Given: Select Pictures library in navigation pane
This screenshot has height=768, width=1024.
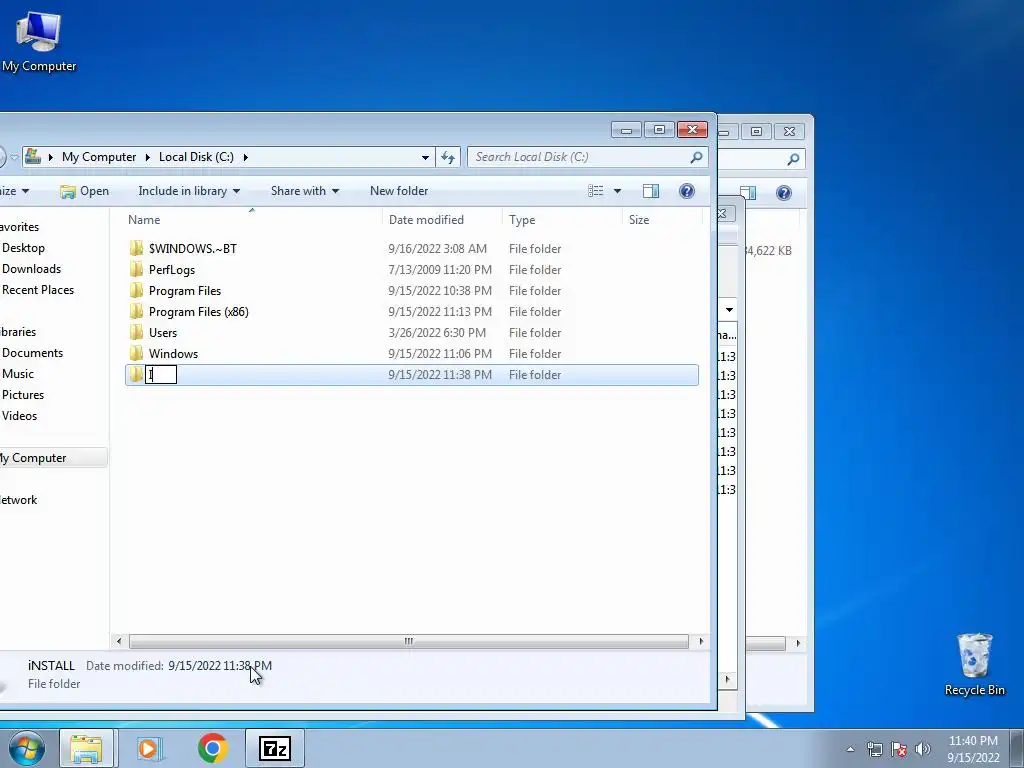Looking at the screenshot, I should point(23,394).
